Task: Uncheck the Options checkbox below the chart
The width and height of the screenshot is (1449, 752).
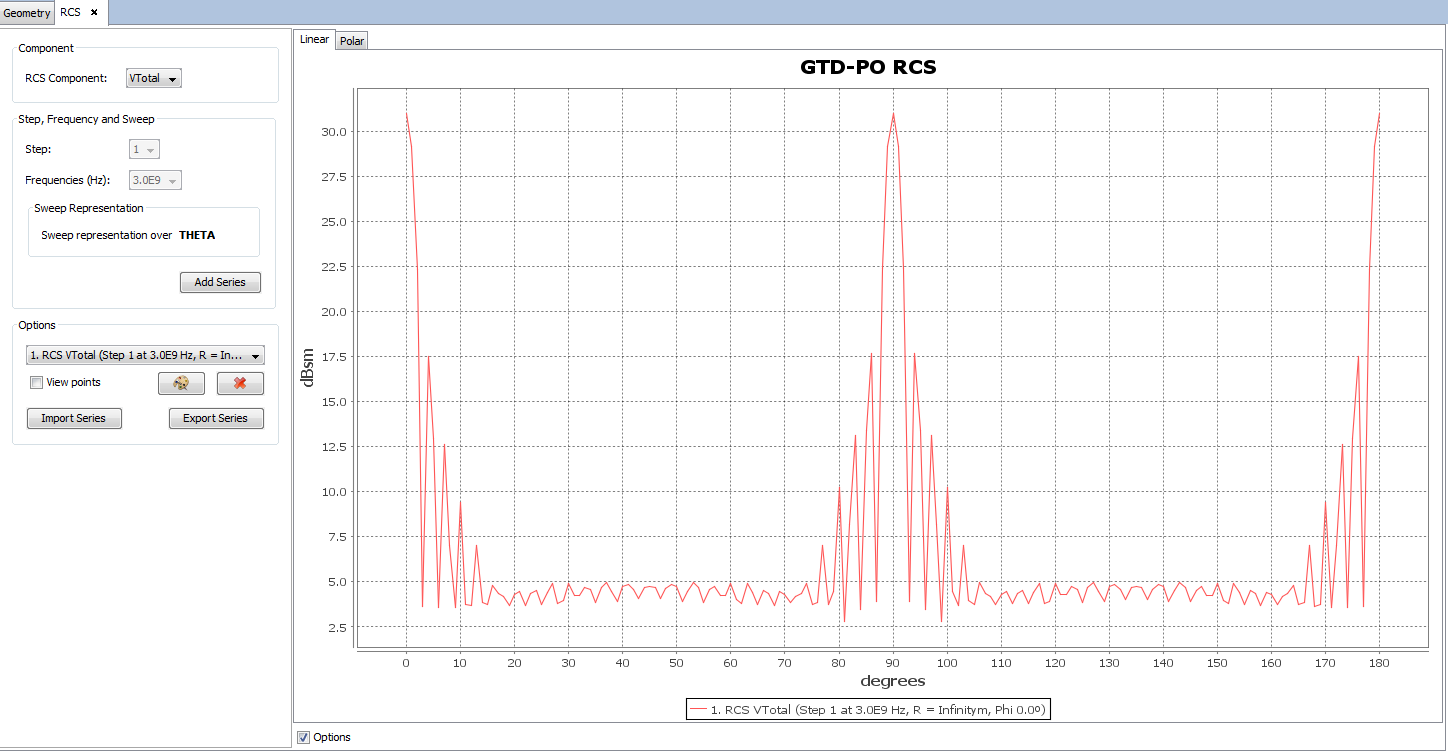Action: (x=304, y=737)
